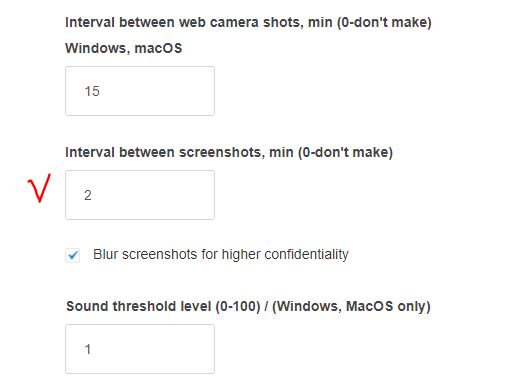Focus the screenshots interval input field

tap(140, 195)
